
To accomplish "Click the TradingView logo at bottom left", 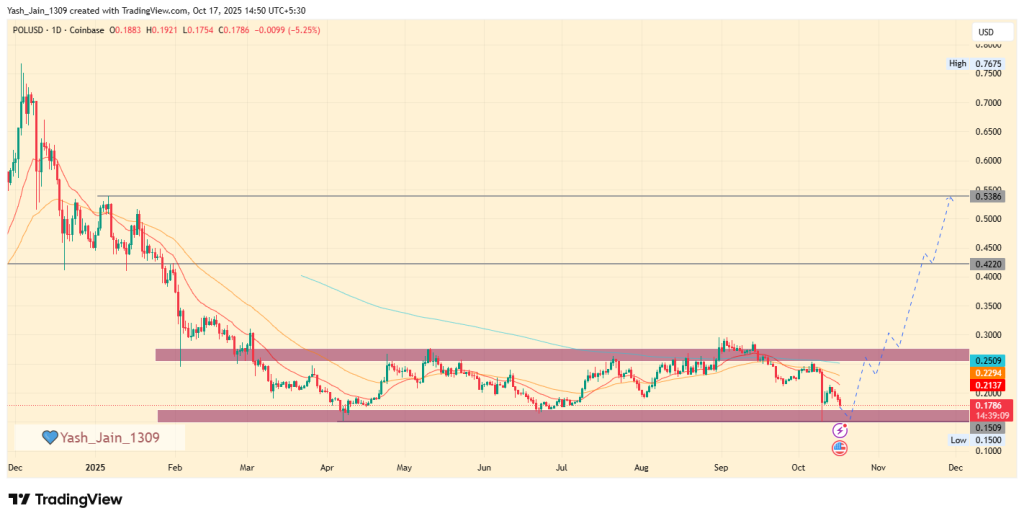I will 65,499.
